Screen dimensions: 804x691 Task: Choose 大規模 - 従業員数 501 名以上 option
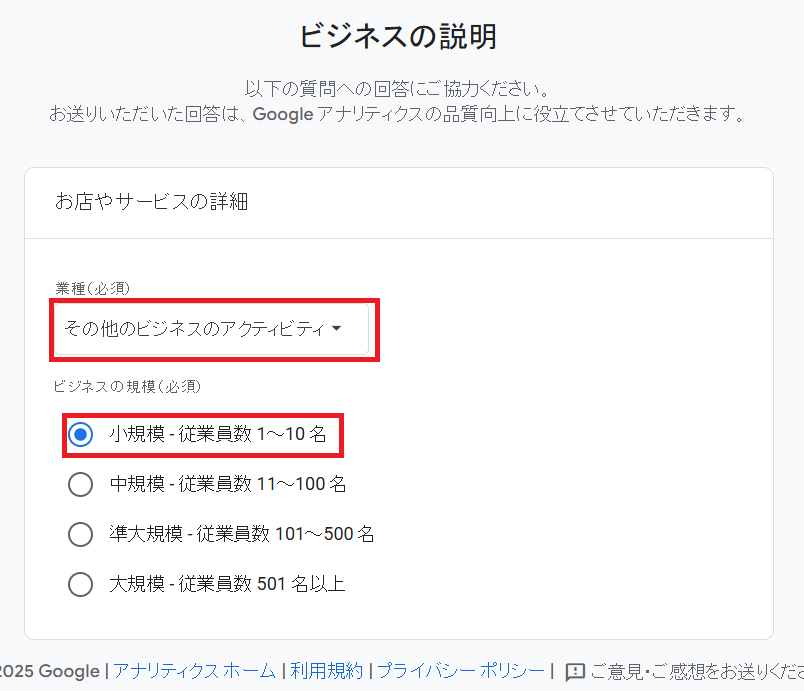coord(81,584)
